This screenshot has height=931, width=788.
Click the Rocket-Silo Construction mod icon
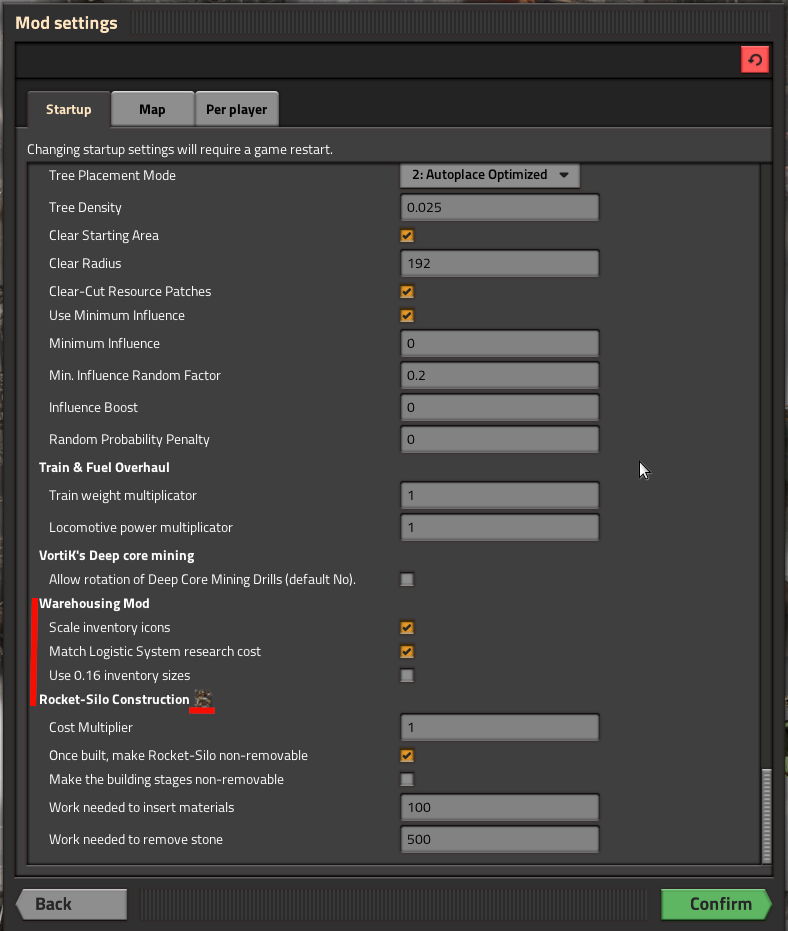pos(203,699)
